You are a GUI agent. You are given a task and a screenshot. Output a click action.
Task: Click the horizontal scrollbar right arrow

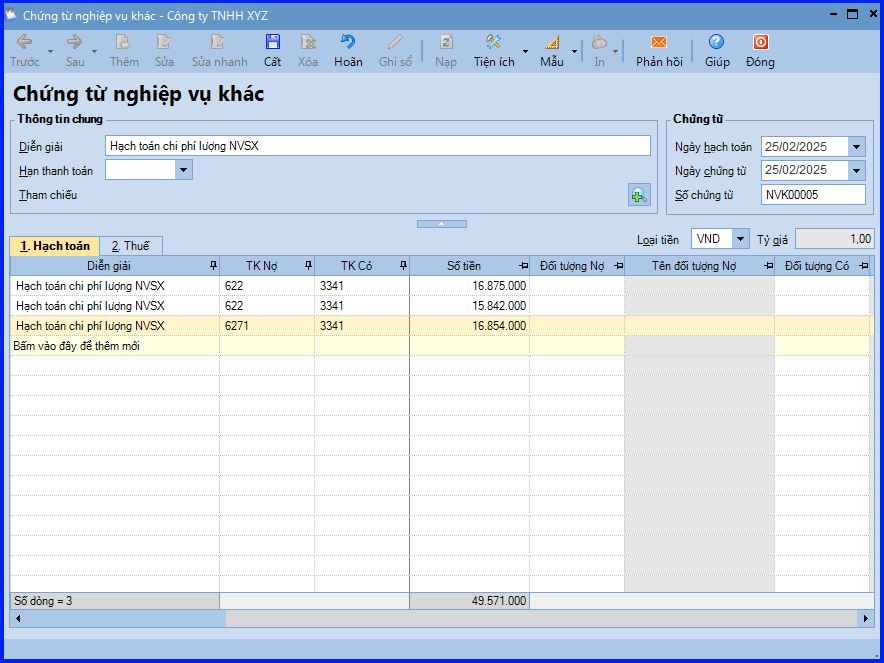point(867,618)
